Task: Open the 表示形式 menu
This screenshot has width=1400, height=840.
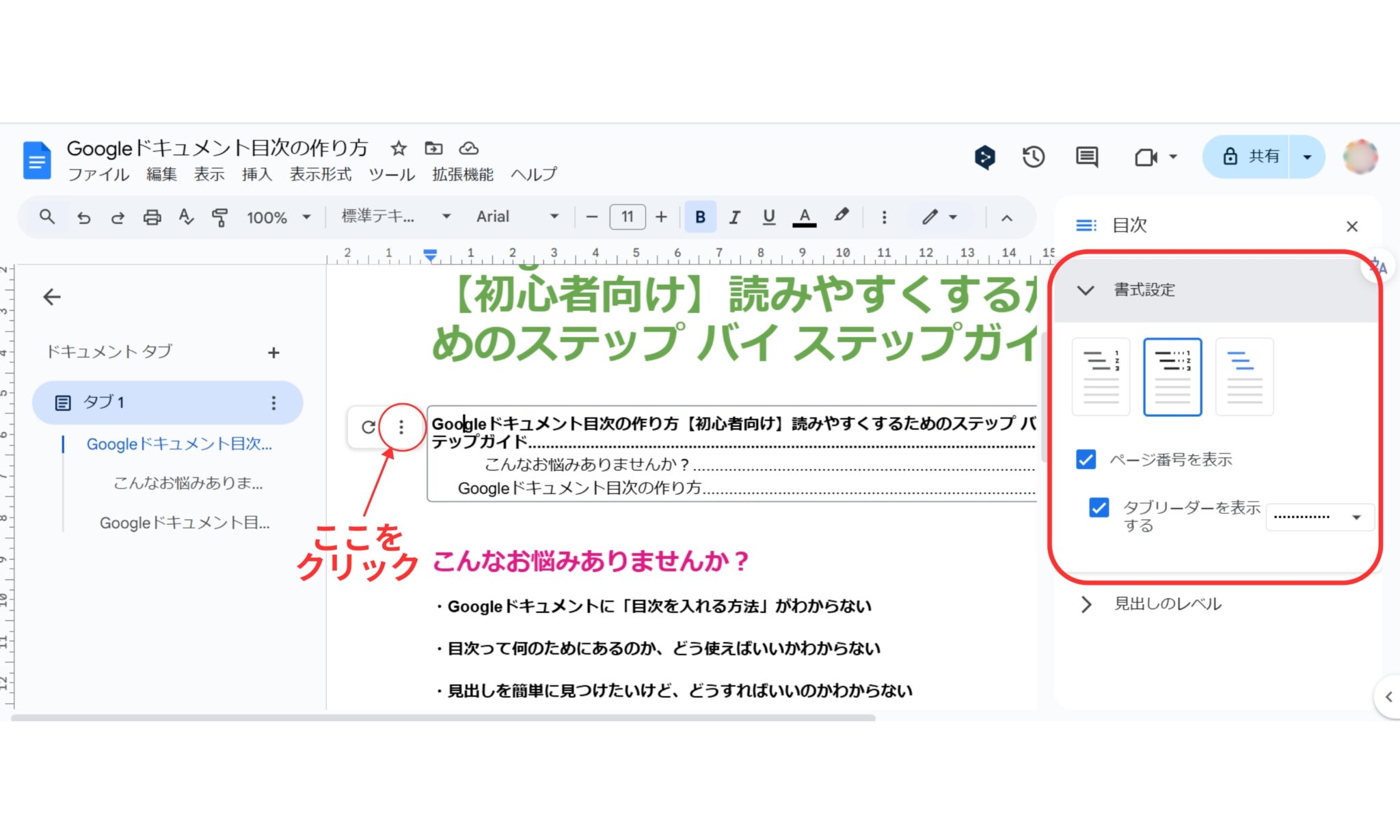Action: (321, 174)
